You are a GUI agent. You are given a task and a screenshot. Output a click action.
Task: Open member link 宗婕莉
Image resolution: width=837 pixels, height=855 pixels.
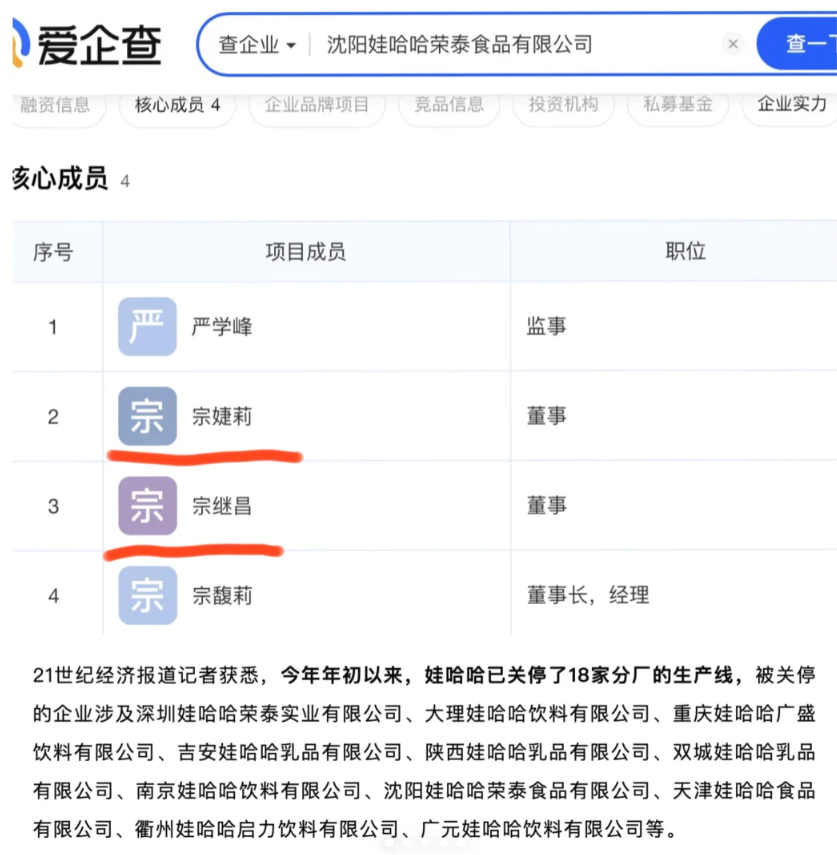tap(222, 417)
